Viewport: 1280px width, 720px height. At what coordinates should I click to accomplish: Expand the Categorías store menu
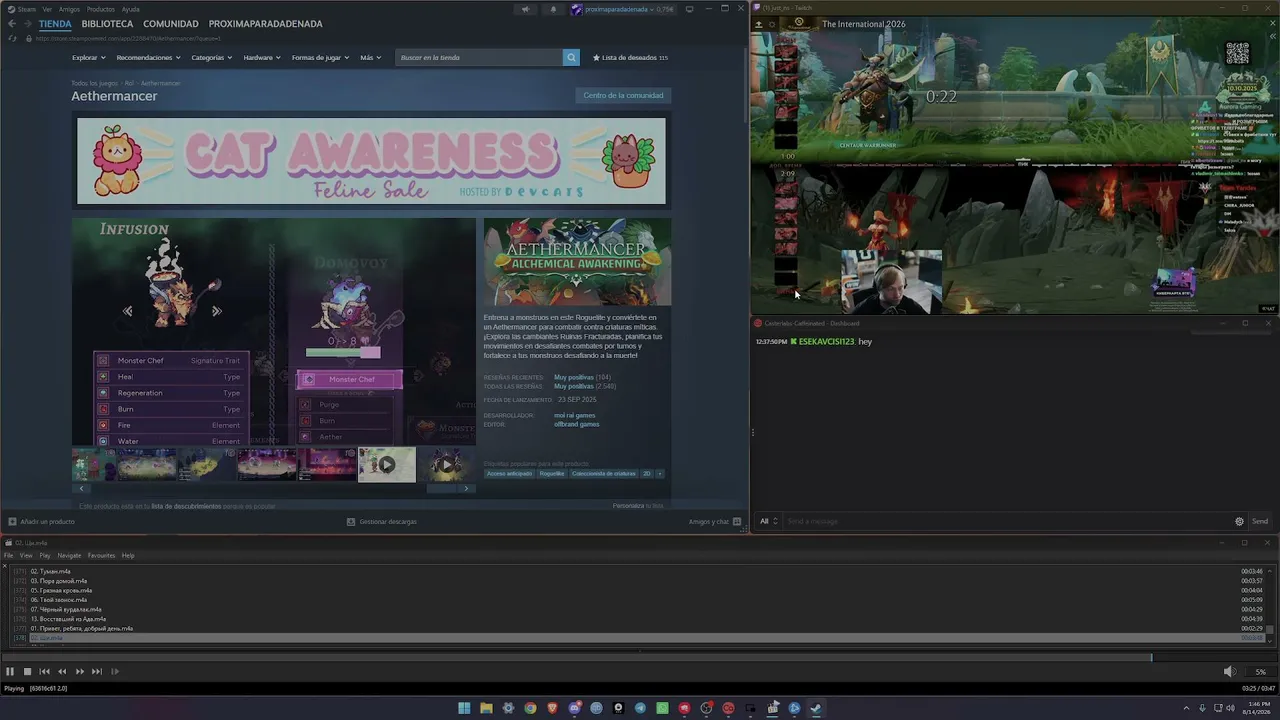(212, 57)
